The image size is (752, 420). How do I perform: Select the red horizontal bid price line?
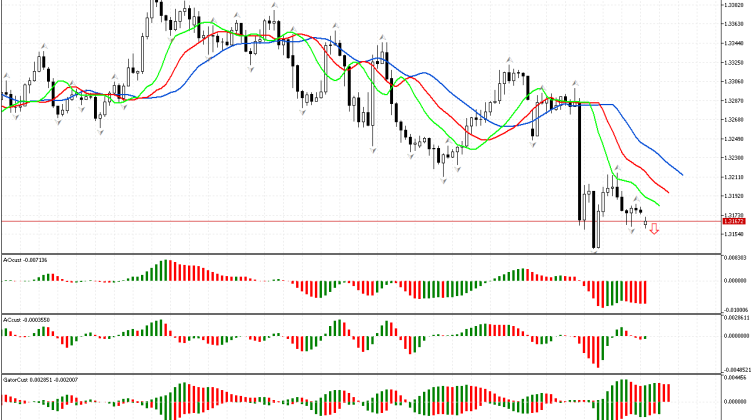(x=300, y=221)
